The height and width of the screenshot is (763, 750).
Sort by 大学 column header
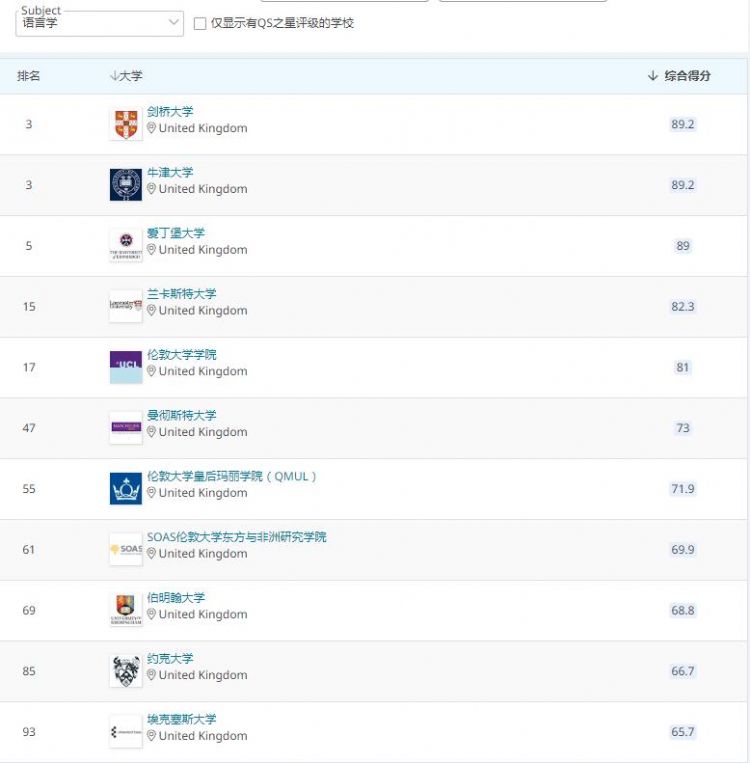(x=126, y=76)
